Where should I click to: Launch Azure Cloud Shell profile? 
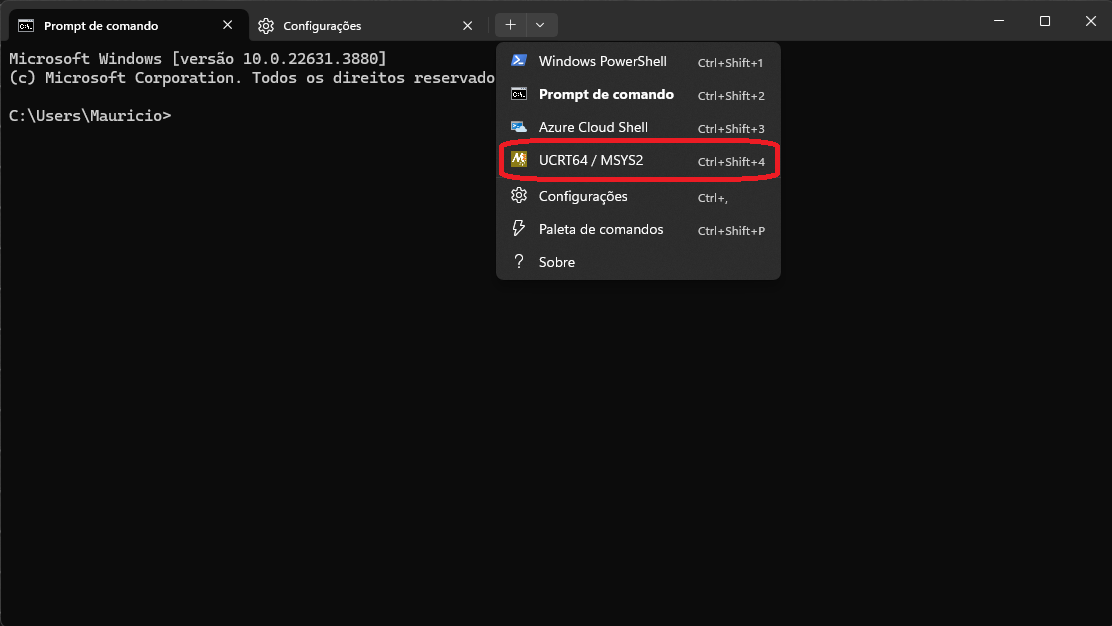[593, 127]
